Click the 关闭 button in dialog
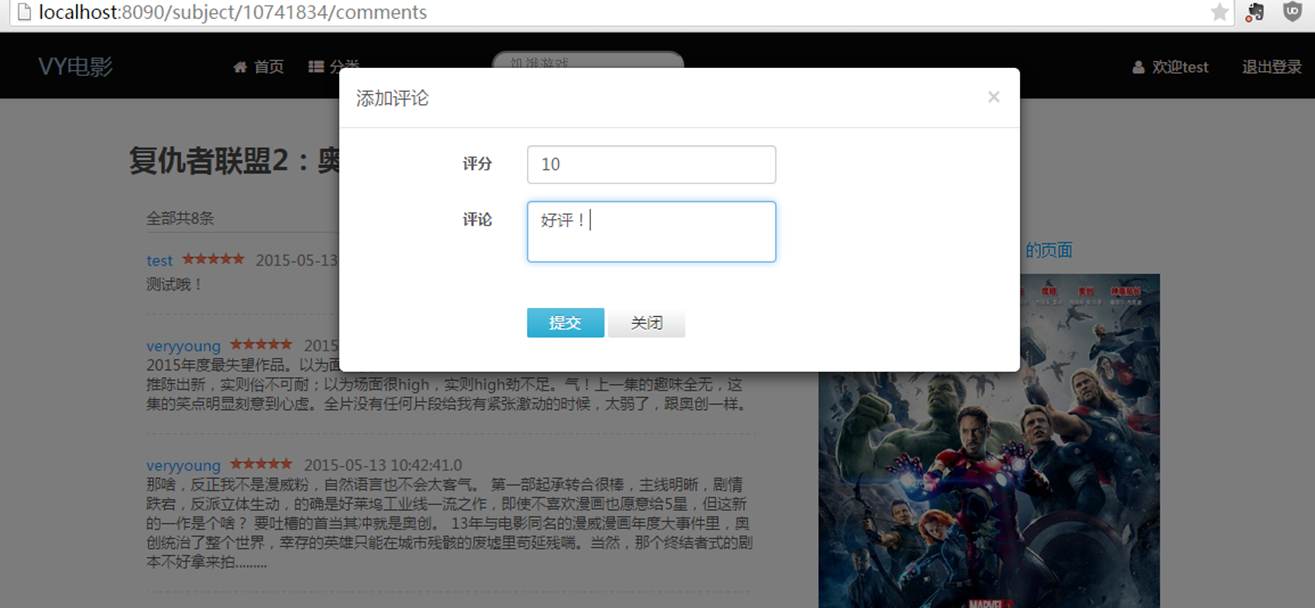 [646, 323]
